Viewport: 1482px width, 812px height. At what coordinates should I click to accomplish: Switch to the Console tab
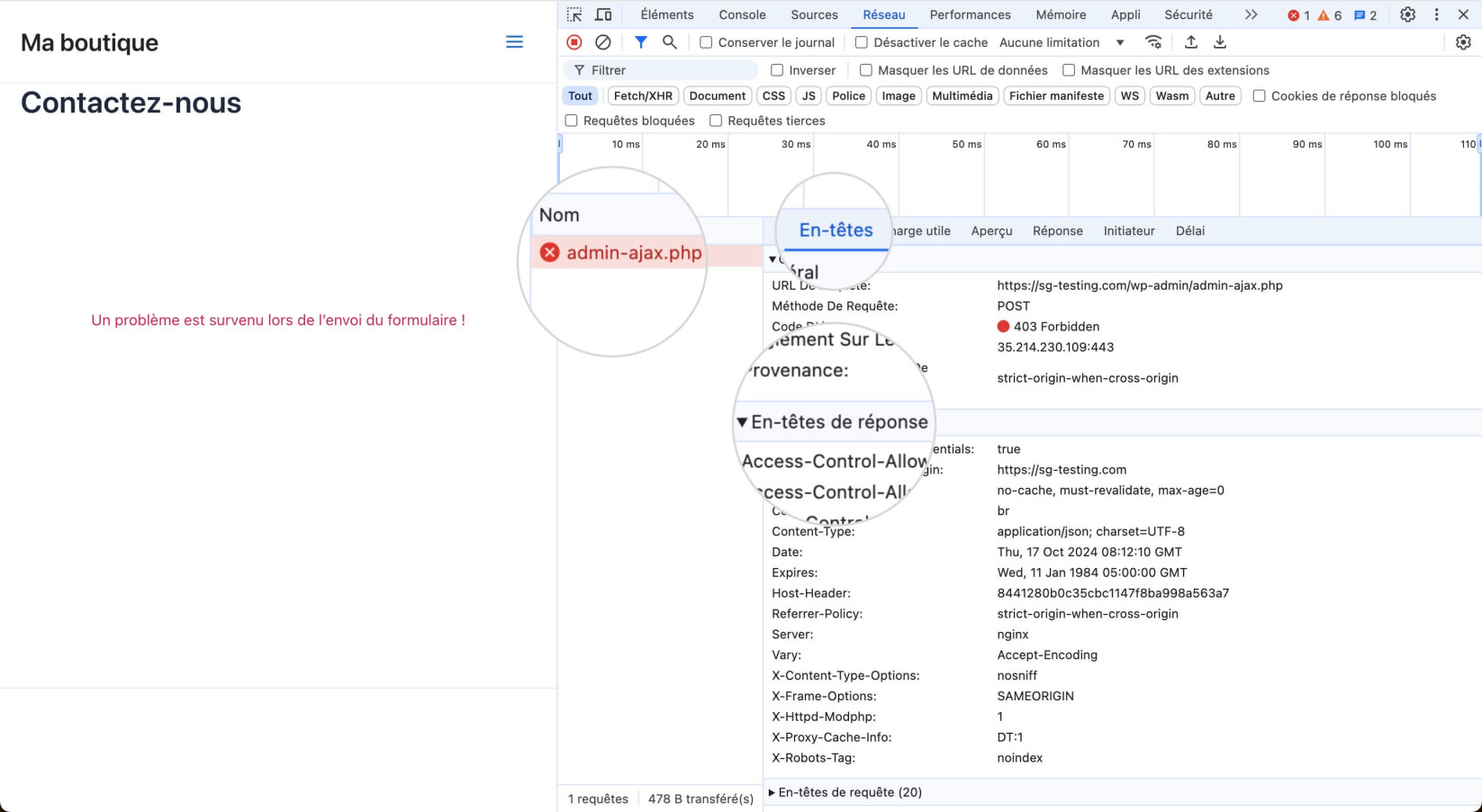[x=742, y=14]
